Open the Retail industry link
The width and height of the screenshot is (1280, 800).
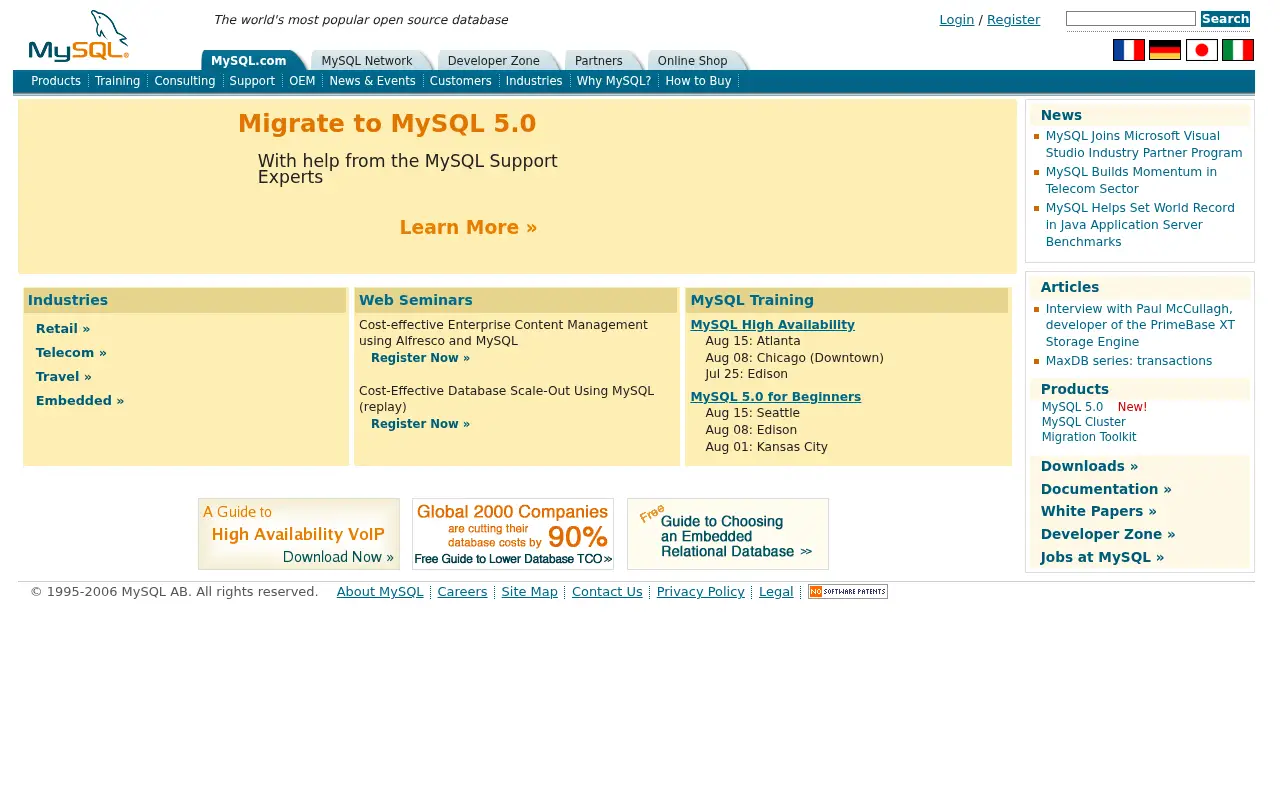[63, 329]
